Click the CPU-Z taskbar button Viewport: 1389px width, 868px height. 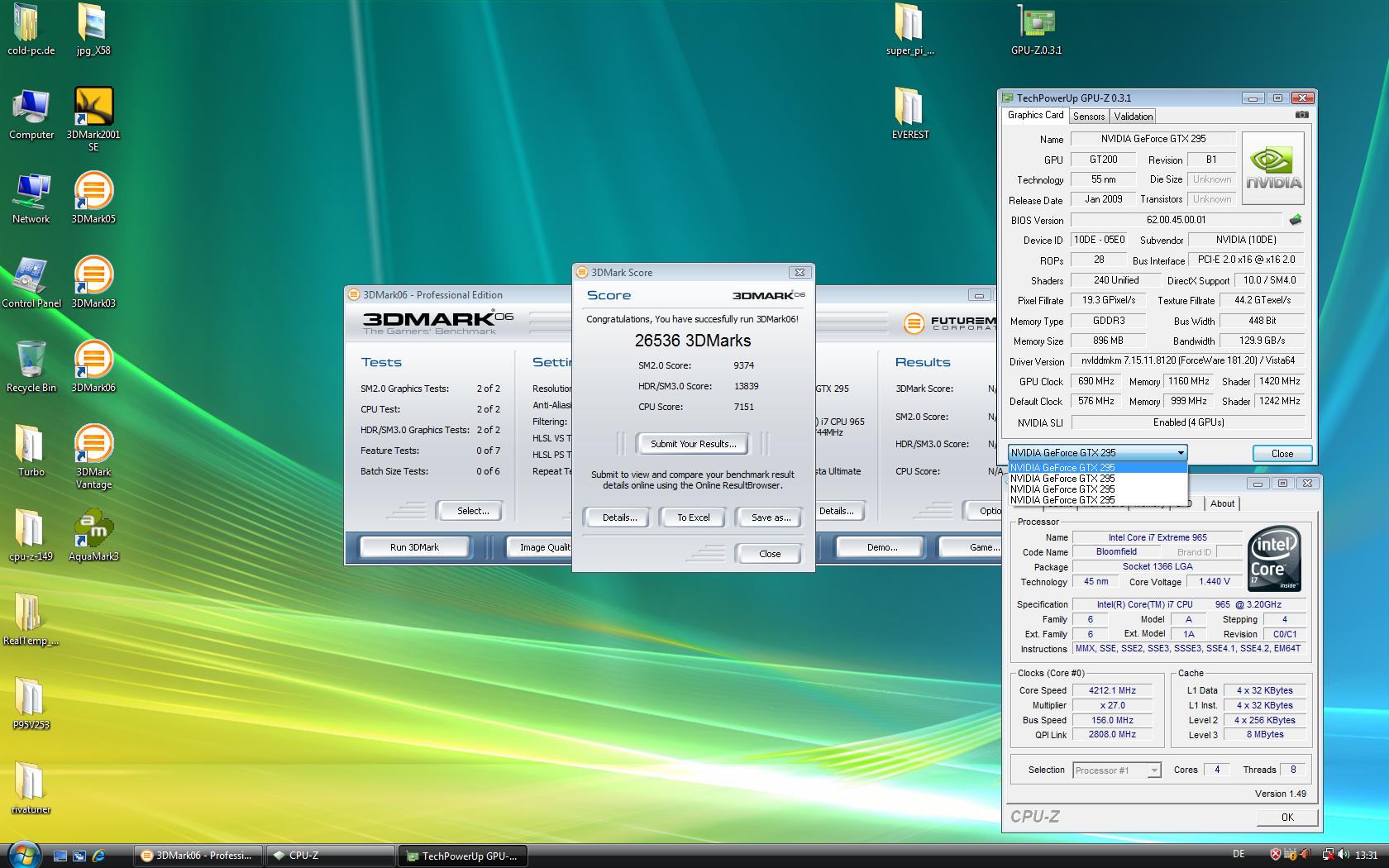pos(330,856)
